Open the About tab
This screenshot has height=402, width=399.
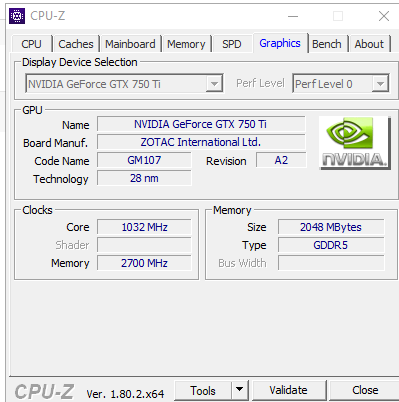369,44
